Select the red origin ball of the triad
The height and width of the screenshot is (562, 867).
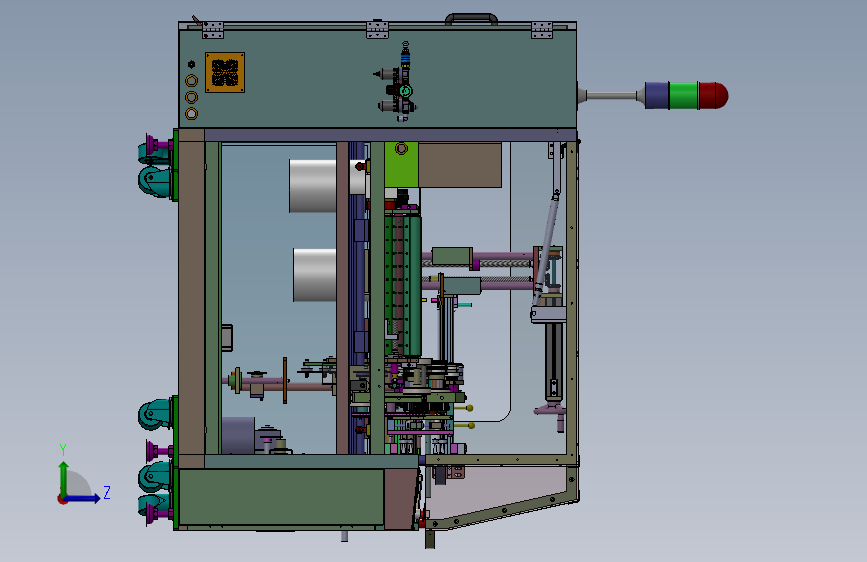click(x=62, y=499)
